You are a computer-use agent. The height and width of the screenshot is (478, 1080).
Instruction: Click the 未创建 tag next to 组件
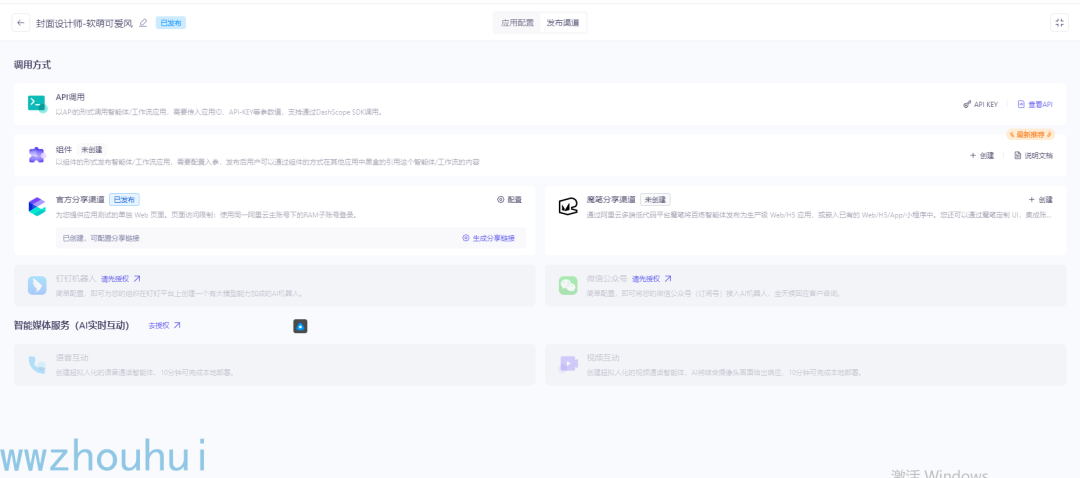(x=92, y=149)
